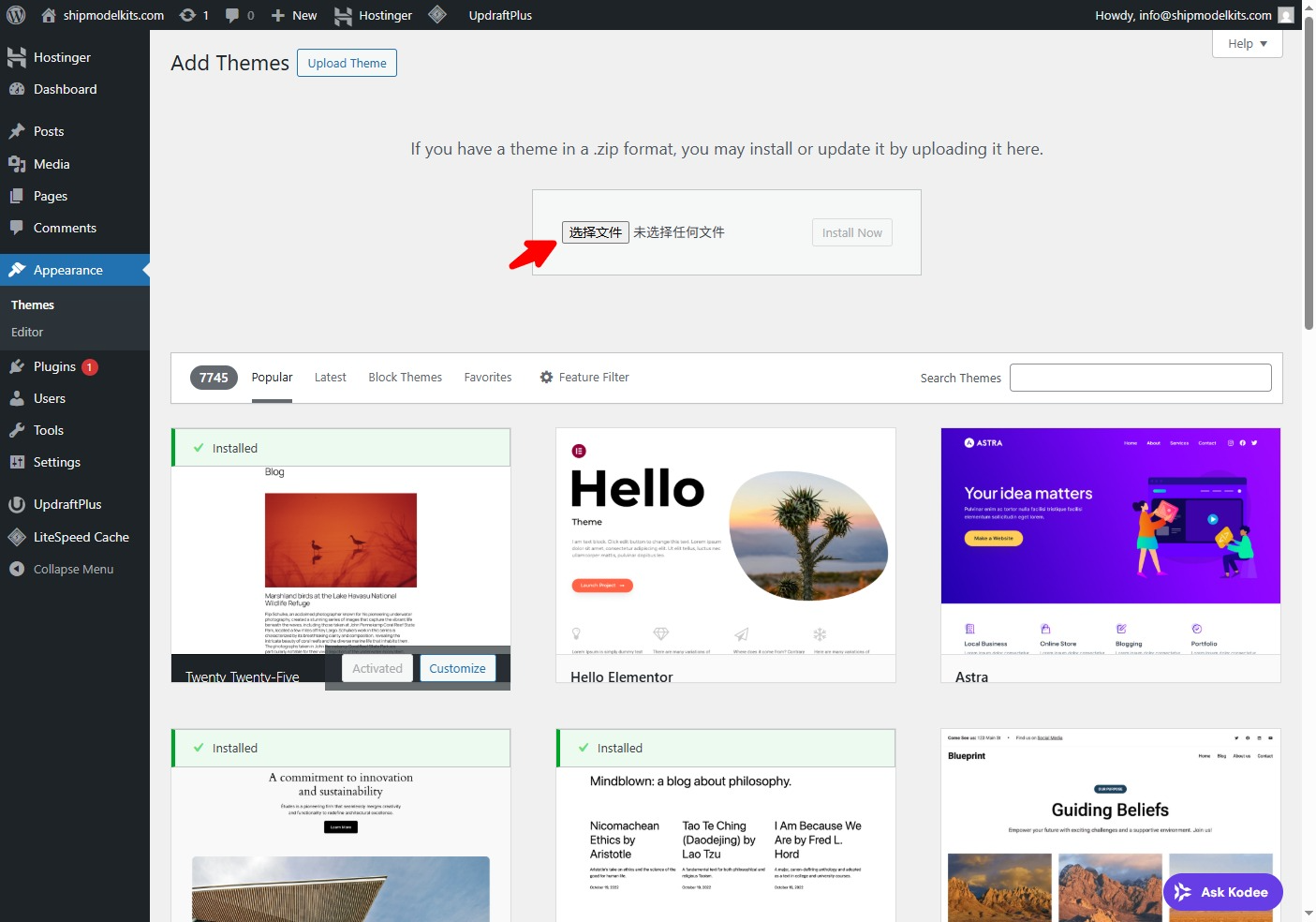Screen dimensions: 1316x922
Task: Click the comments bubble icon in admin bar
Action: point(233,15)
